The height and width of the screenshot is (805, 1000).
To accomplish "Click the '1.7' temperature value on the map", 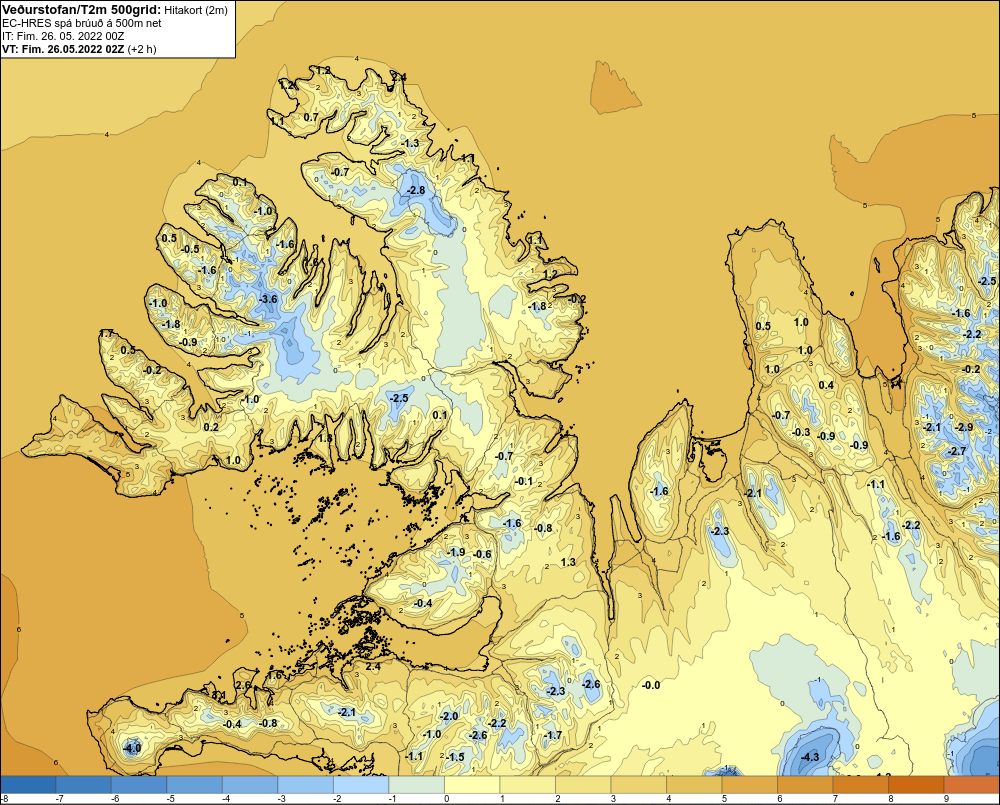I will (106, 334).
